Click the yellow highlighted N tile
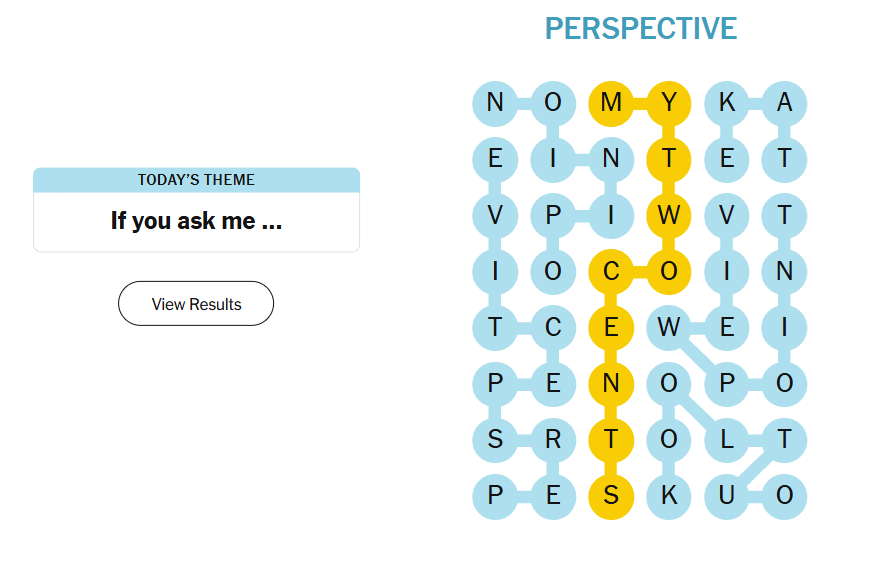The width and height of the screenshot is (872, 580). coord(611,383)
